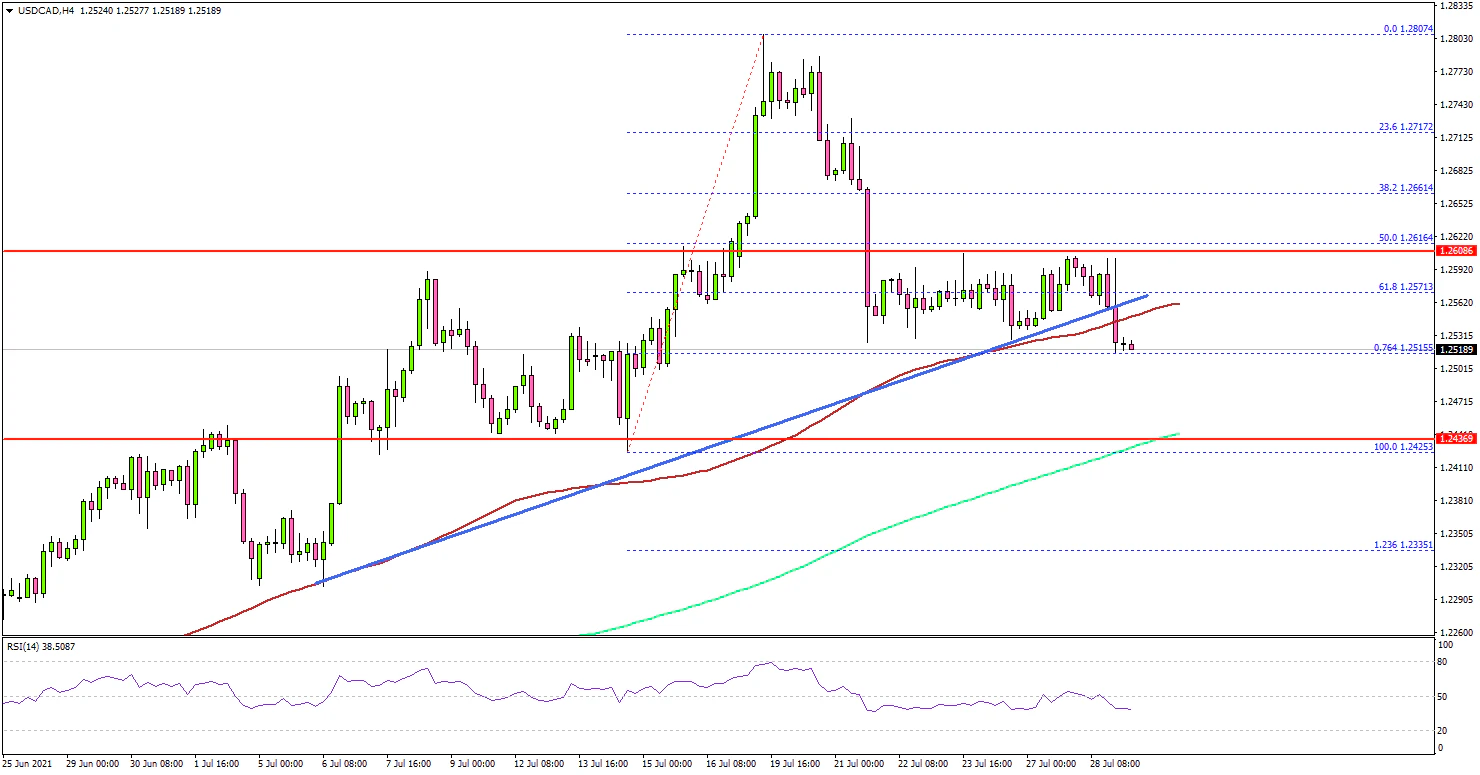Click the 28 Jul 08:00 time label

[x=1114, y=763]
